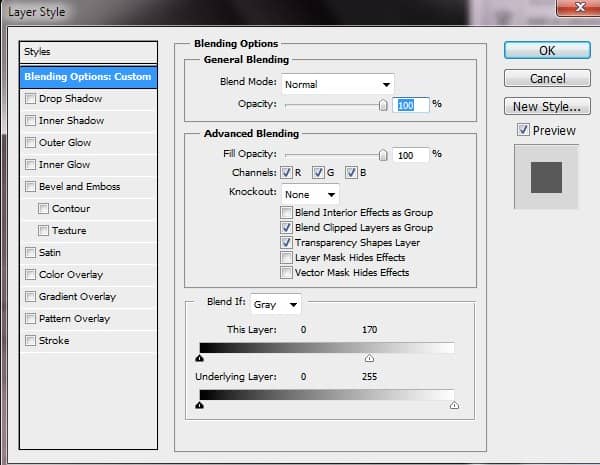This screenshot has height=465, width=600.
Task: Tick the Contour checkbox
Action: coord(44,209)
